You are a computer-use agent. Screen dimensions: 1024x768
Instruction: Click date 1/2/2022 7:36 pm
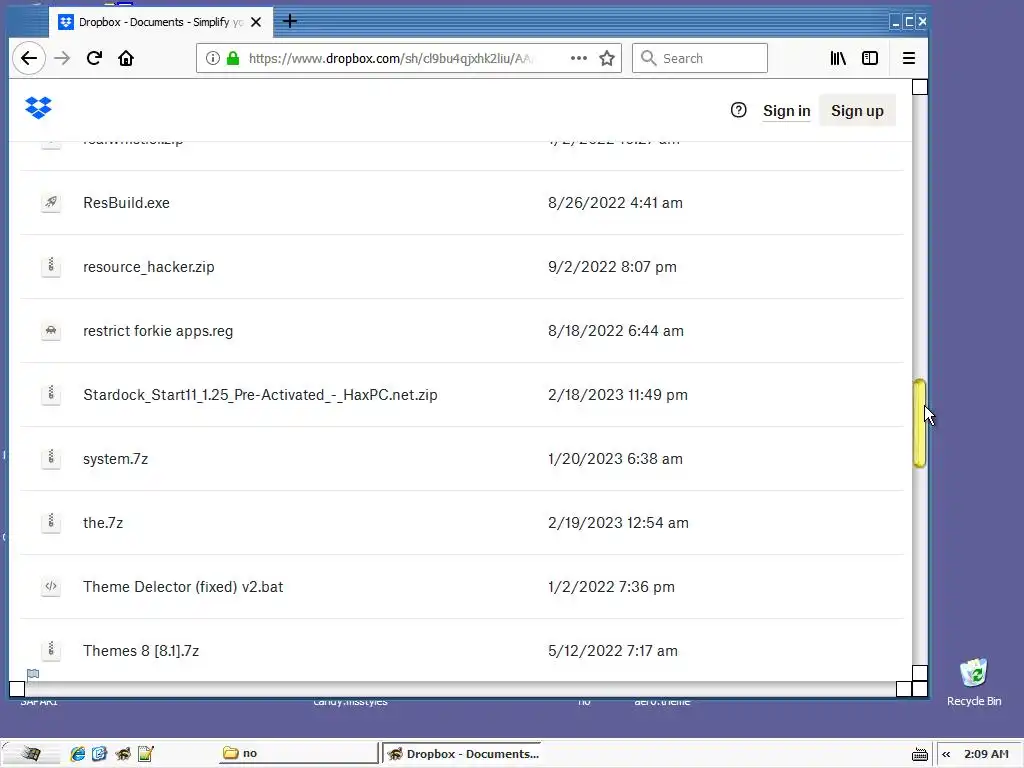pyautogui.click(x=611, y=587)
